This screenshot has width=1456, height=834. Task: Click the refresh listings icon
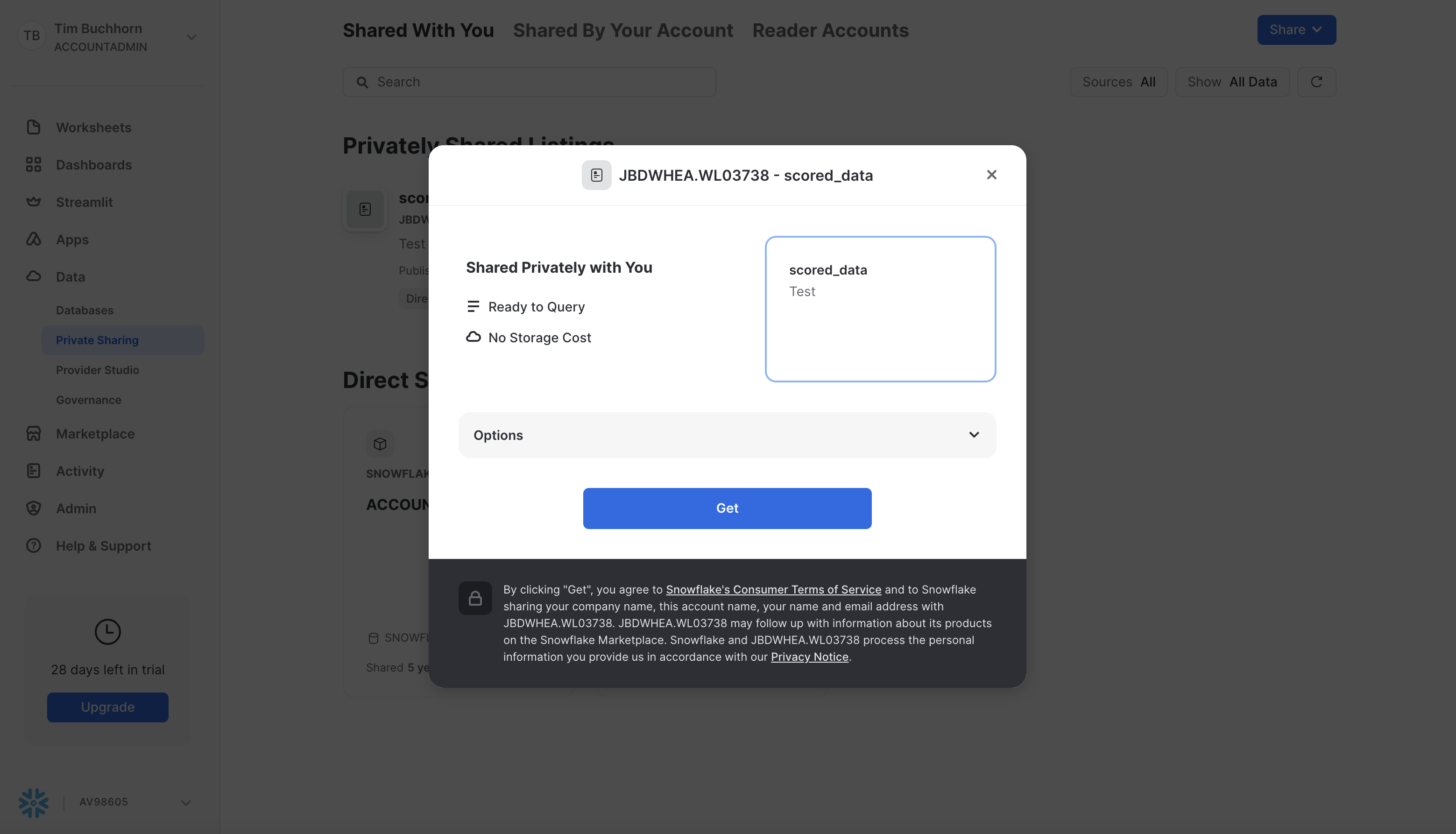1316,82
